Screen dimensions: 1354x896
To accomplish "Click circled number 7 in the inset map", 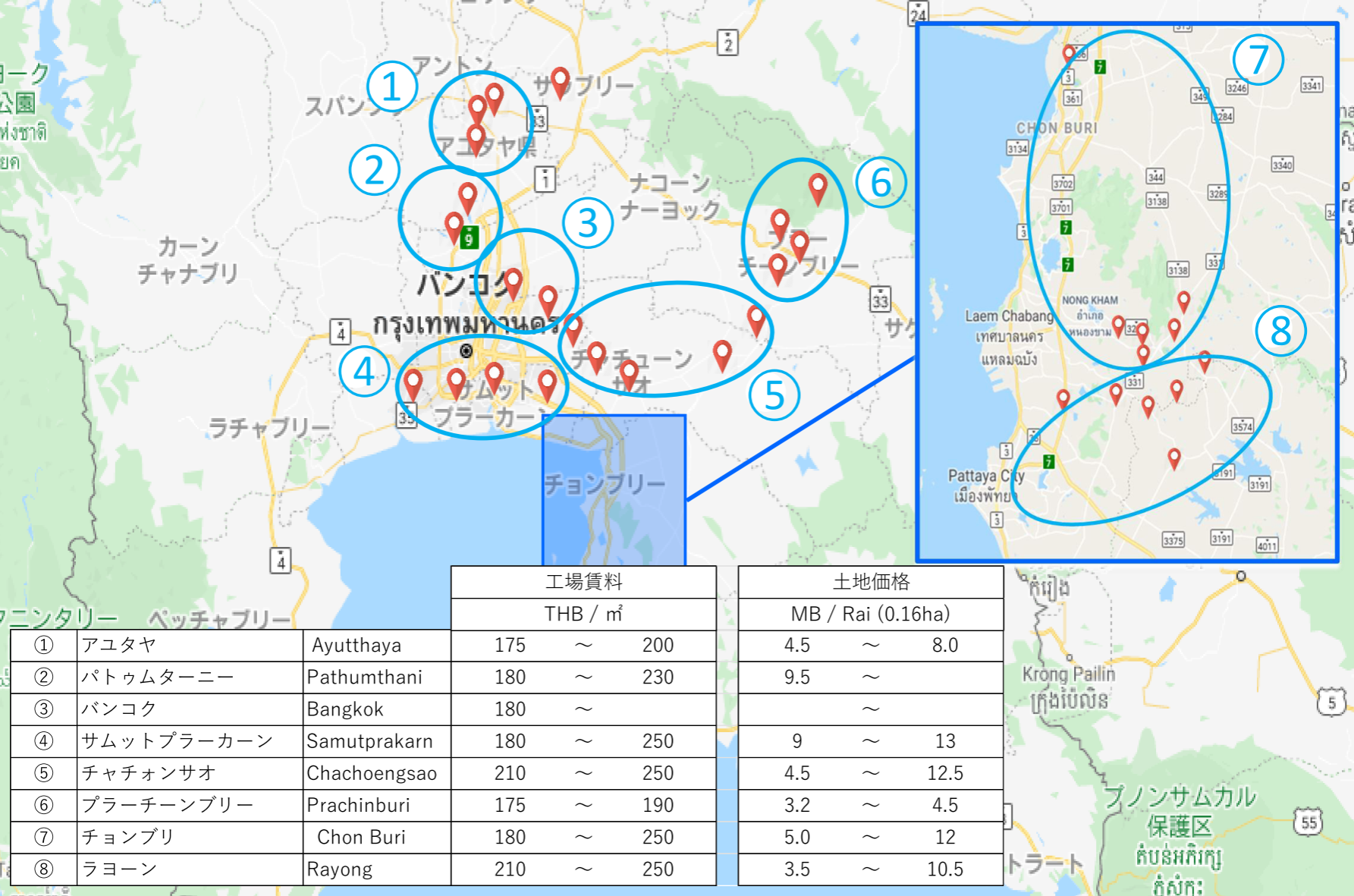I will coord(1259,58).
